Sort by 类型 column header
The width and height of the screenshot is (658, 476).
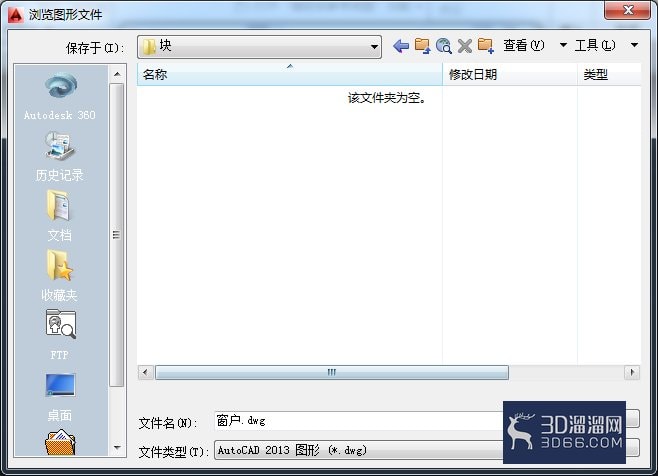tap(609, 74)
